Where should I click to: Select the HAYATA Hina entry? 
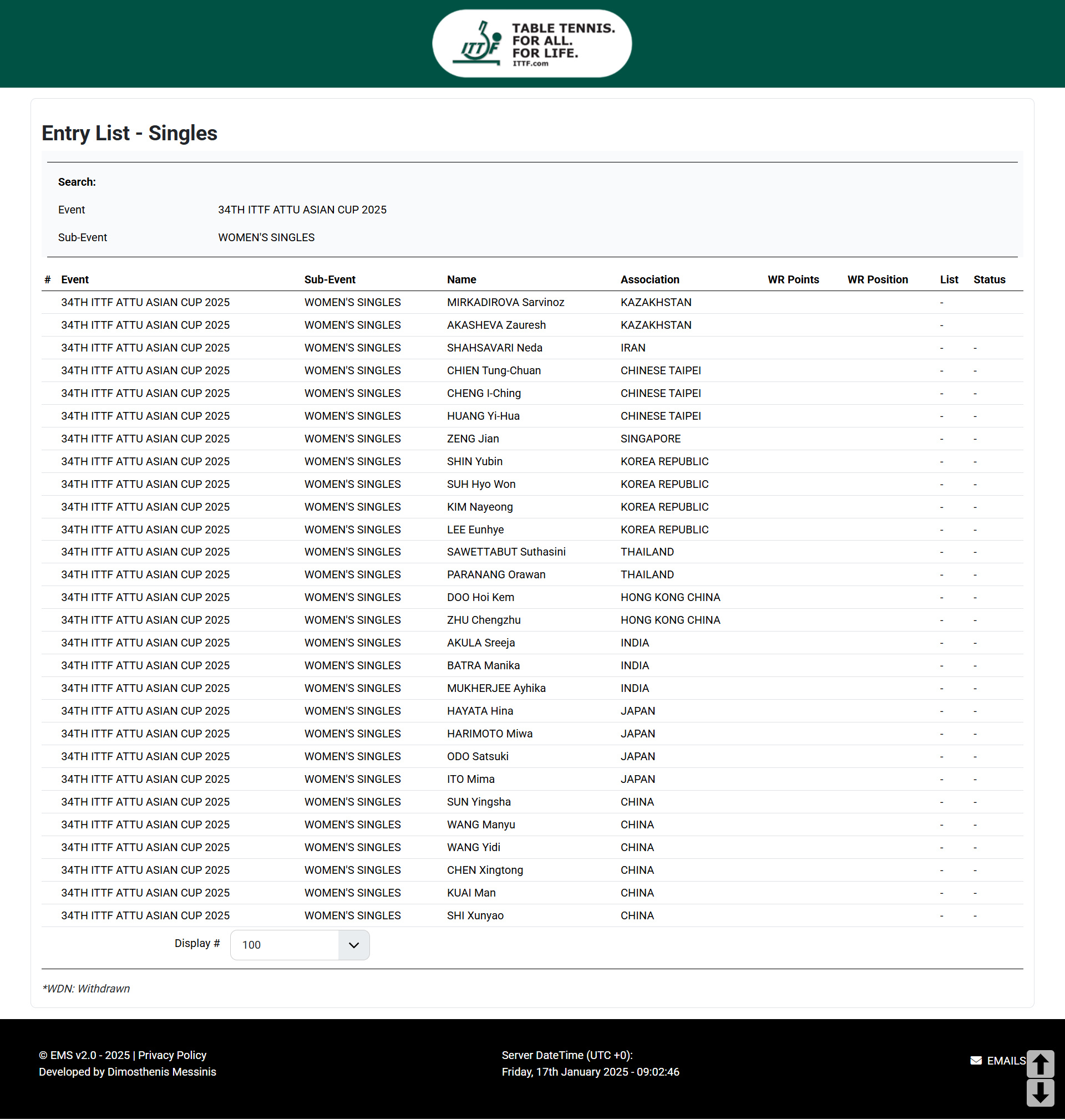tap(480, 711)
